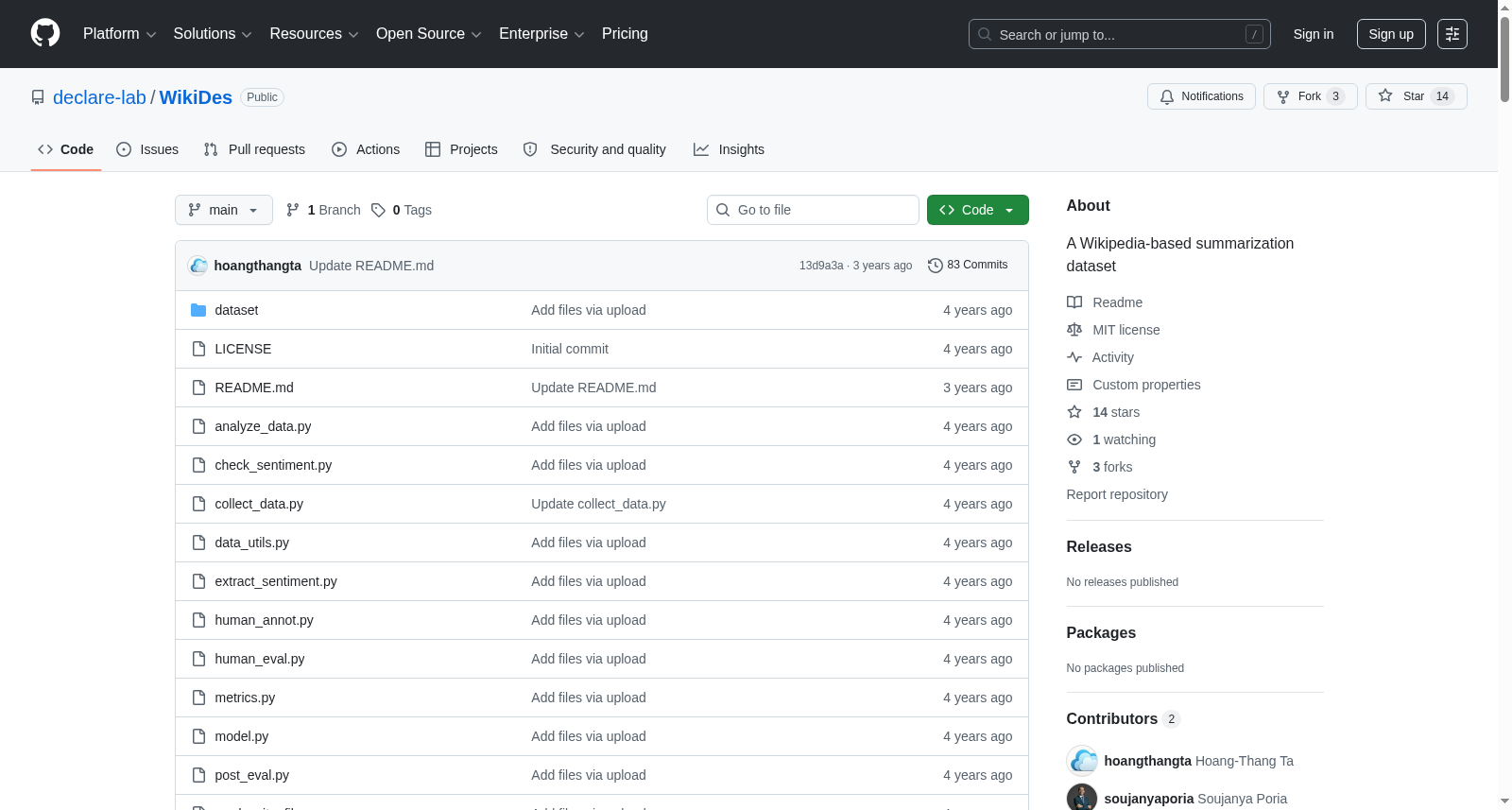The width and height of the screenshot is (1512, 810).
Task: Click the Sign up button
Action: pos(1391,34)
